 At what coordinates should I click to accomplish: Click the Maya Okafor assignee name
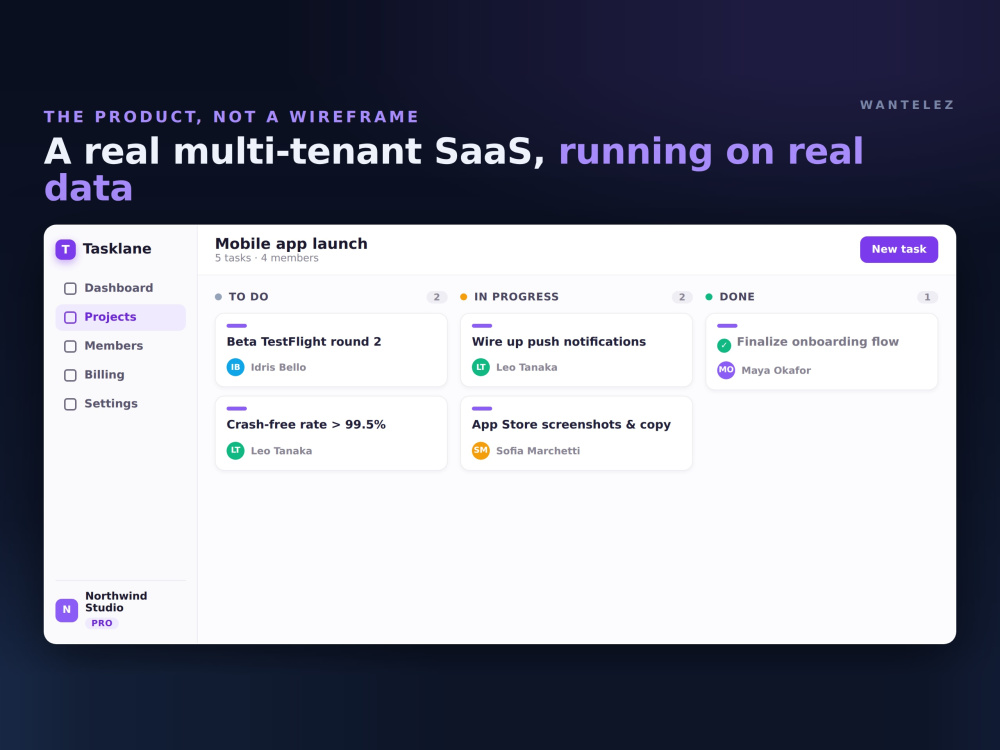(x=776, y=371)
